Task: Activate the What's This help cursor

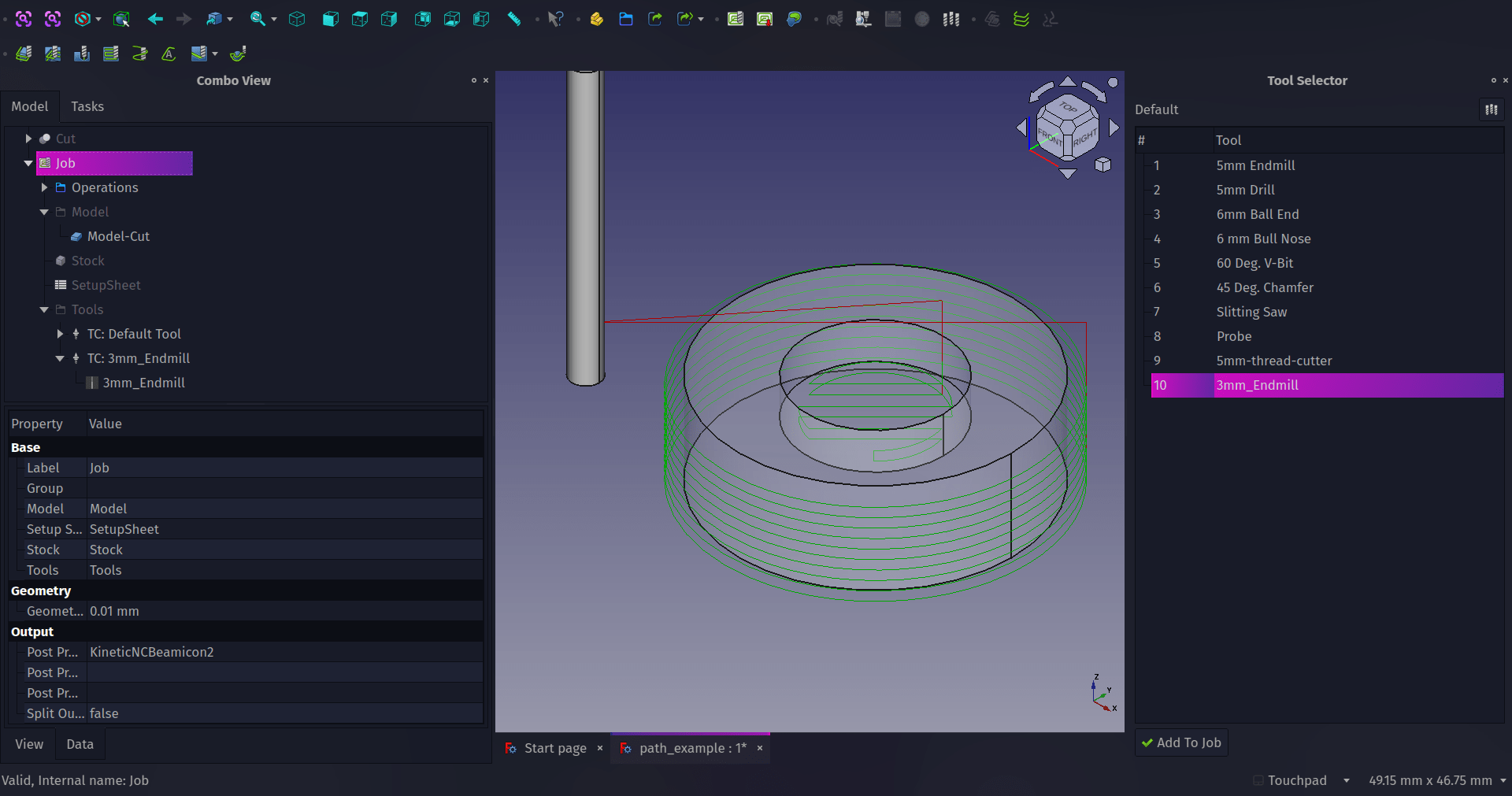Action: (556, 19)
